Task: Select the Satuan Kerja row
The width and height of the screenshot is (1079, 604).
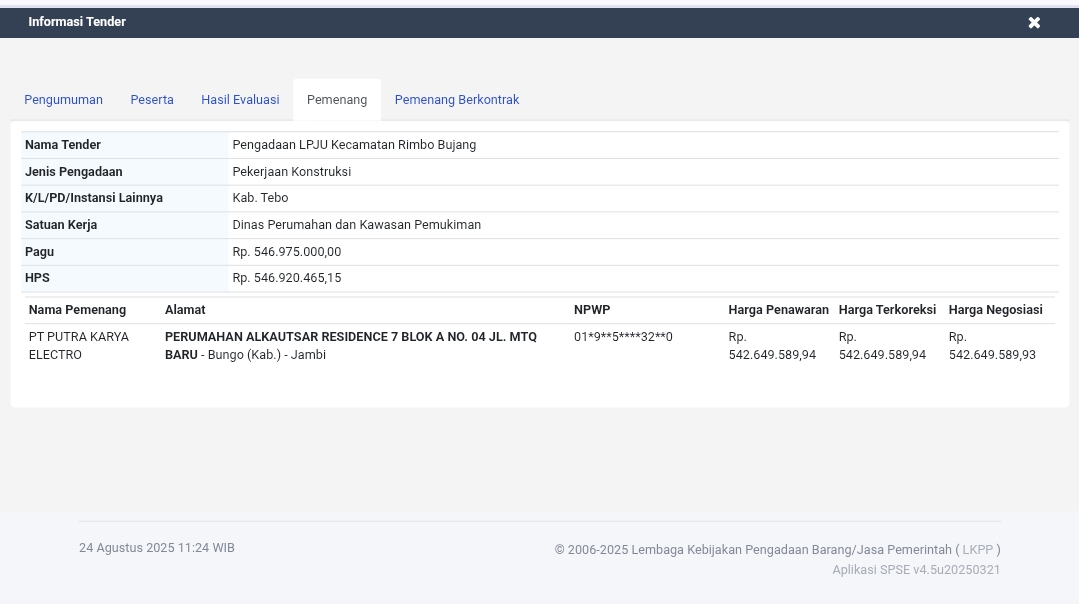Action: [61, 224]
